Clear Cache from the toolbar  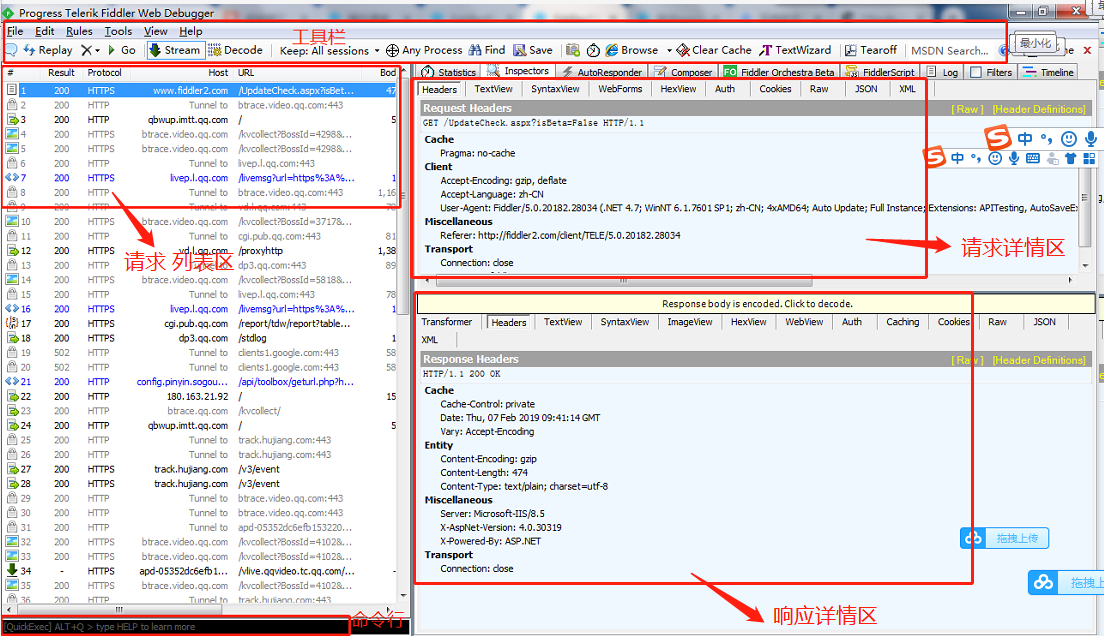pyautogui.click(x=714, y=50)
